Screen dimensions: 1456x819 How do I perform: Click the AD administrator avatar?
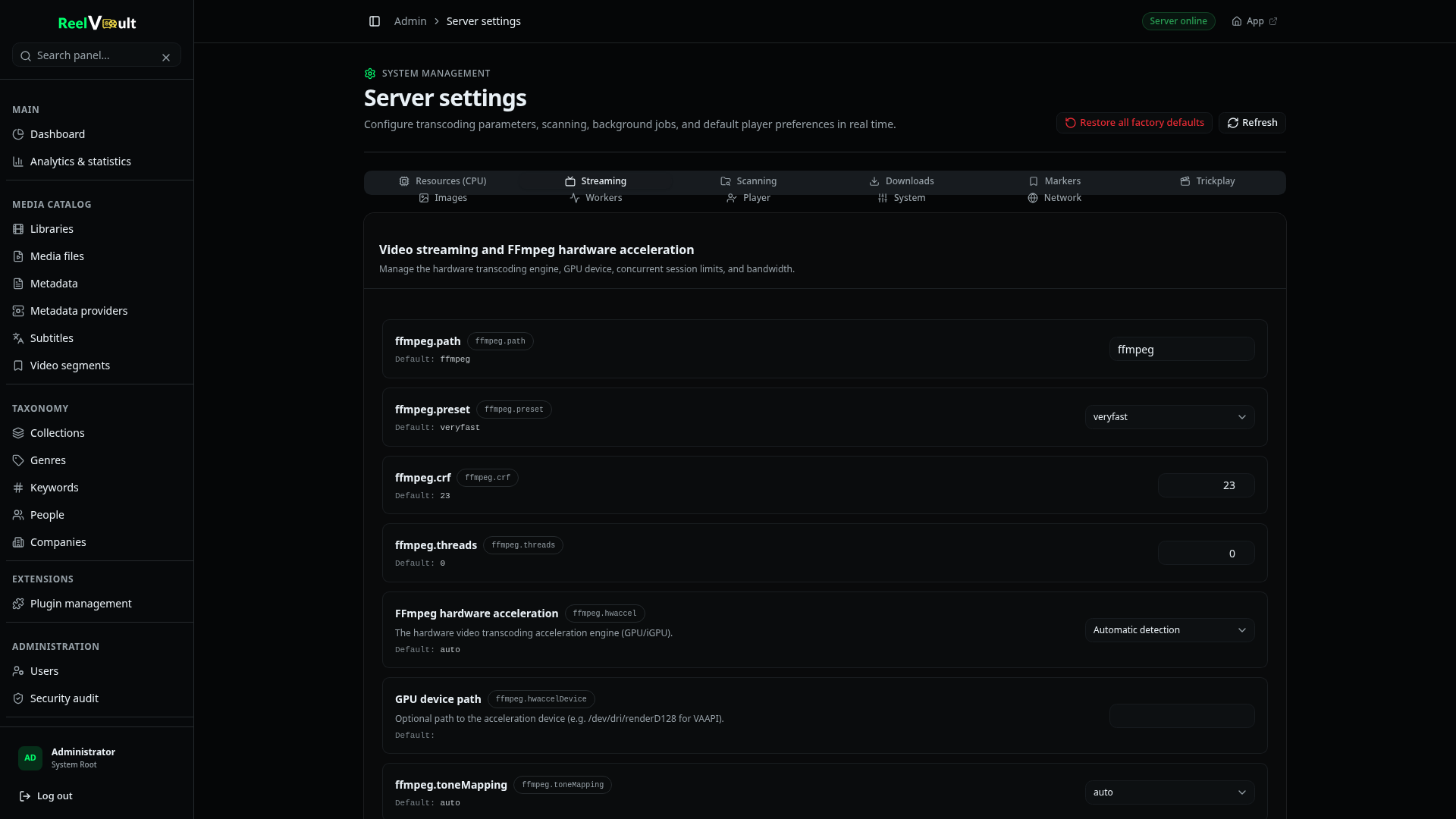coord(30,758)
